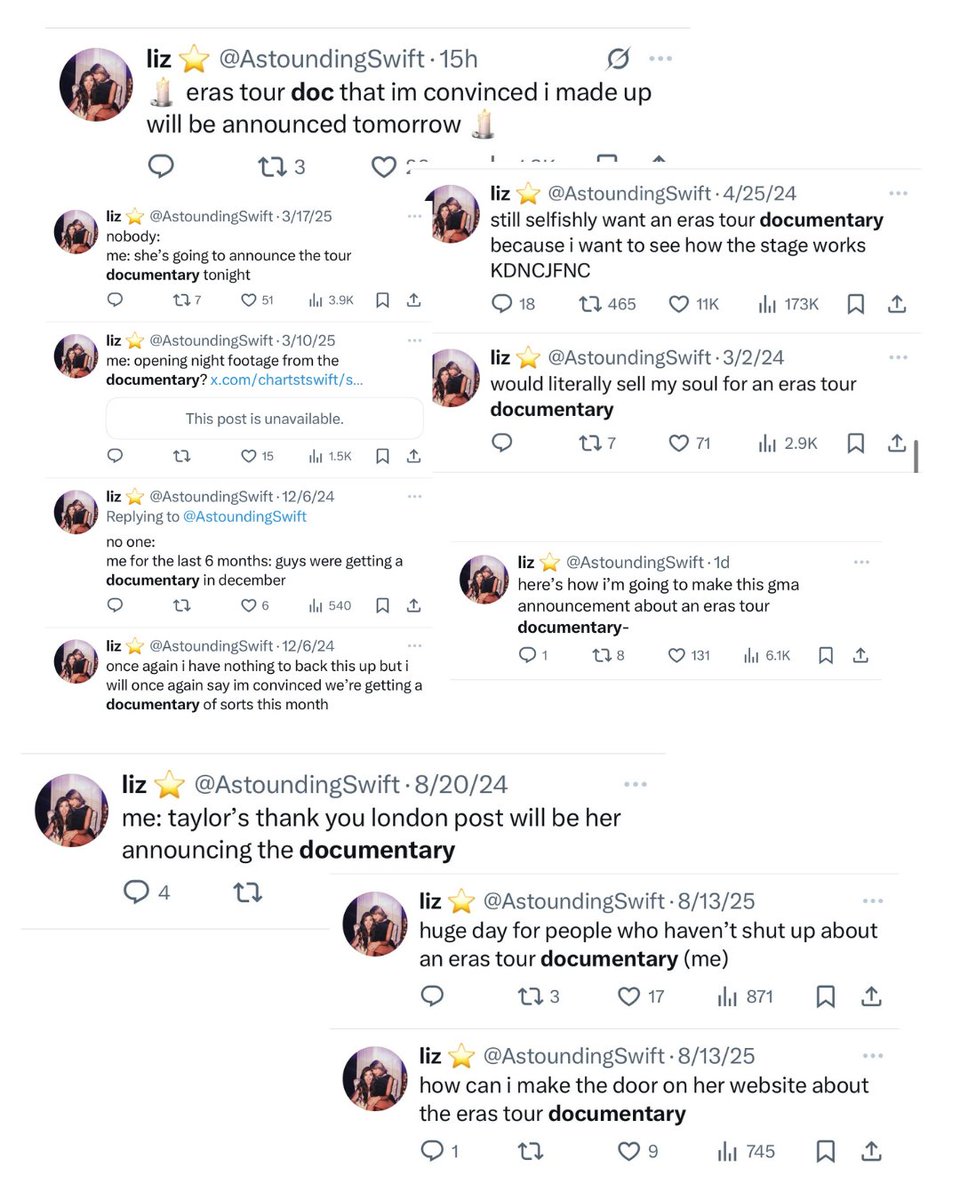Open the x.com/chartstswift link

pos(286,380)
